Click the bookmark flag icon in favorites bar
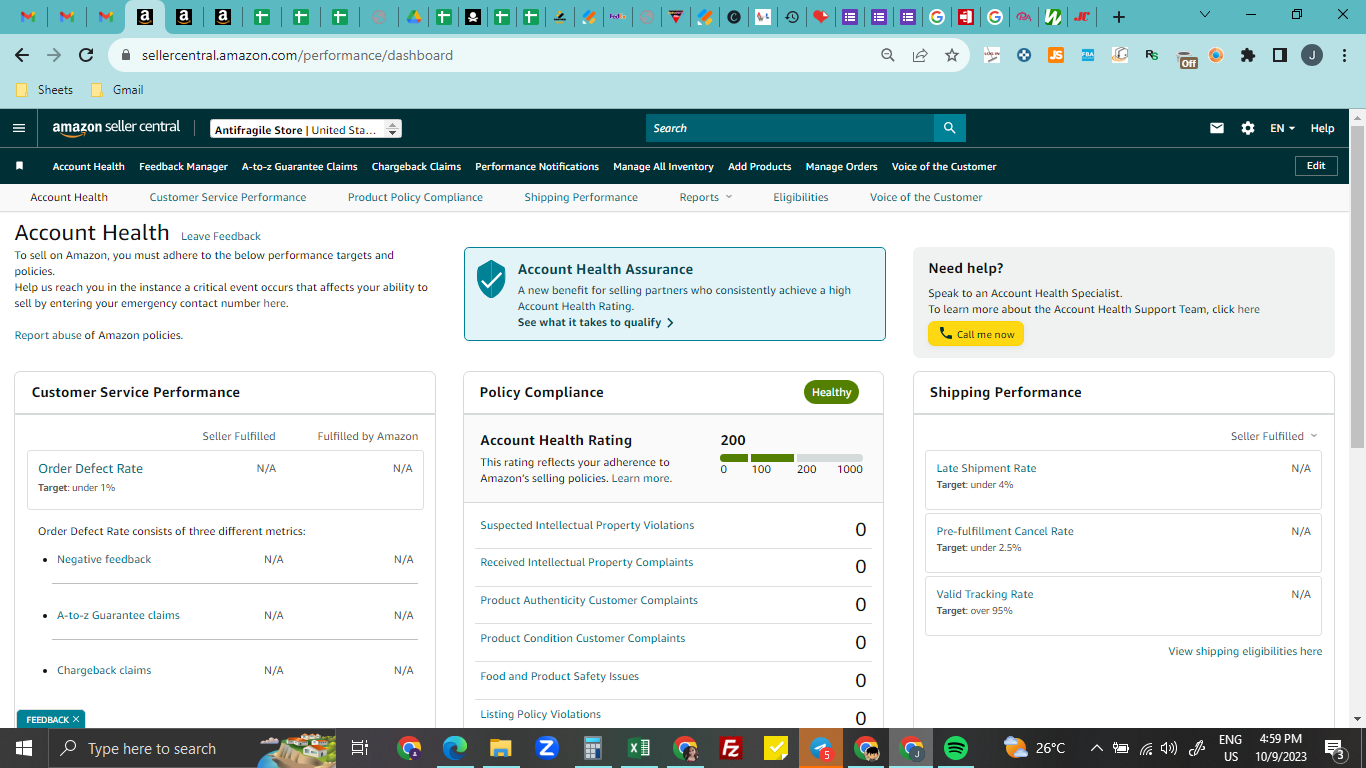 point(19,166)
